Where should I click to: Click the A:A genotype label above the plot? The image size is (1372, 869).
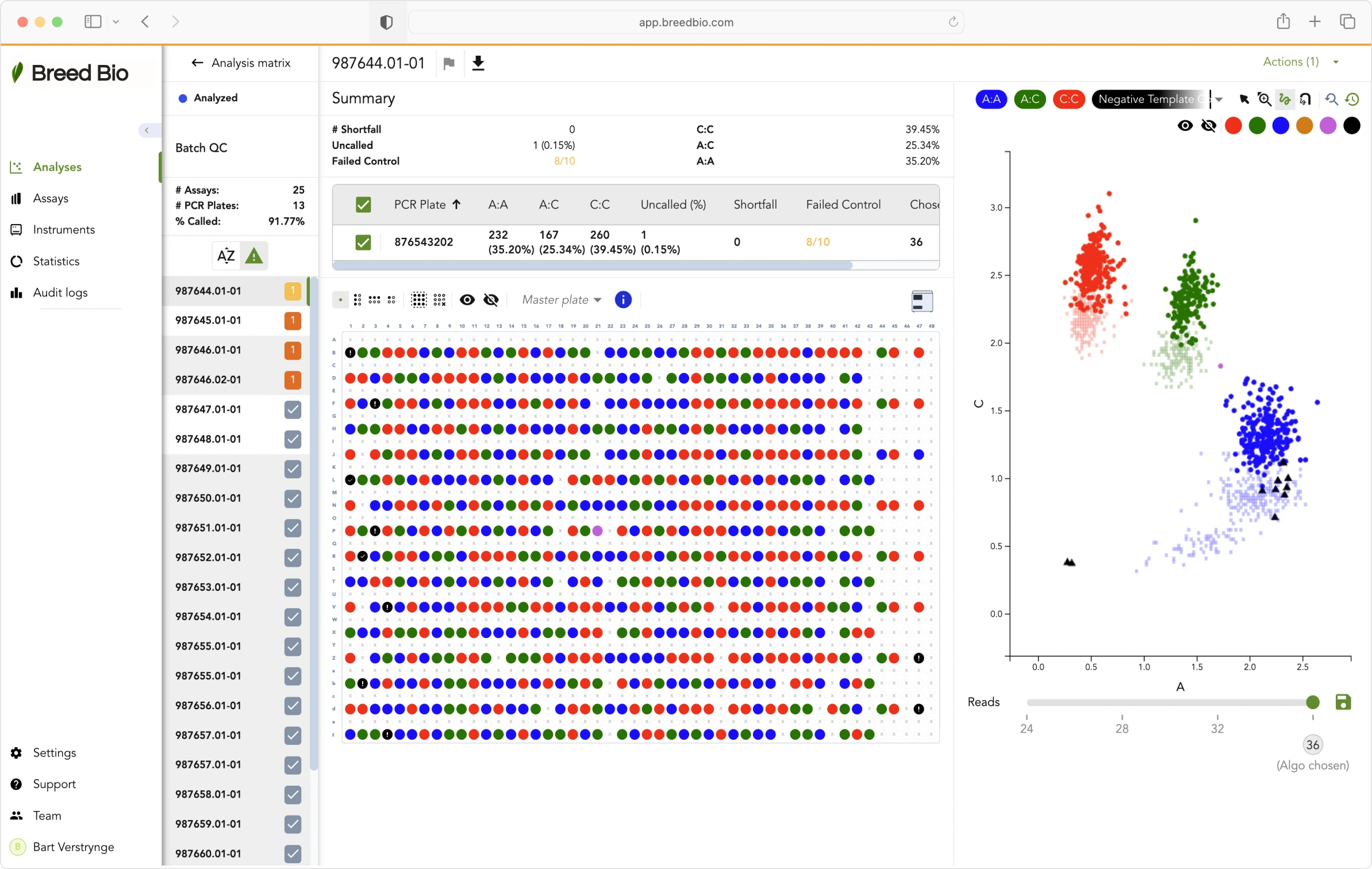point(991,99)
